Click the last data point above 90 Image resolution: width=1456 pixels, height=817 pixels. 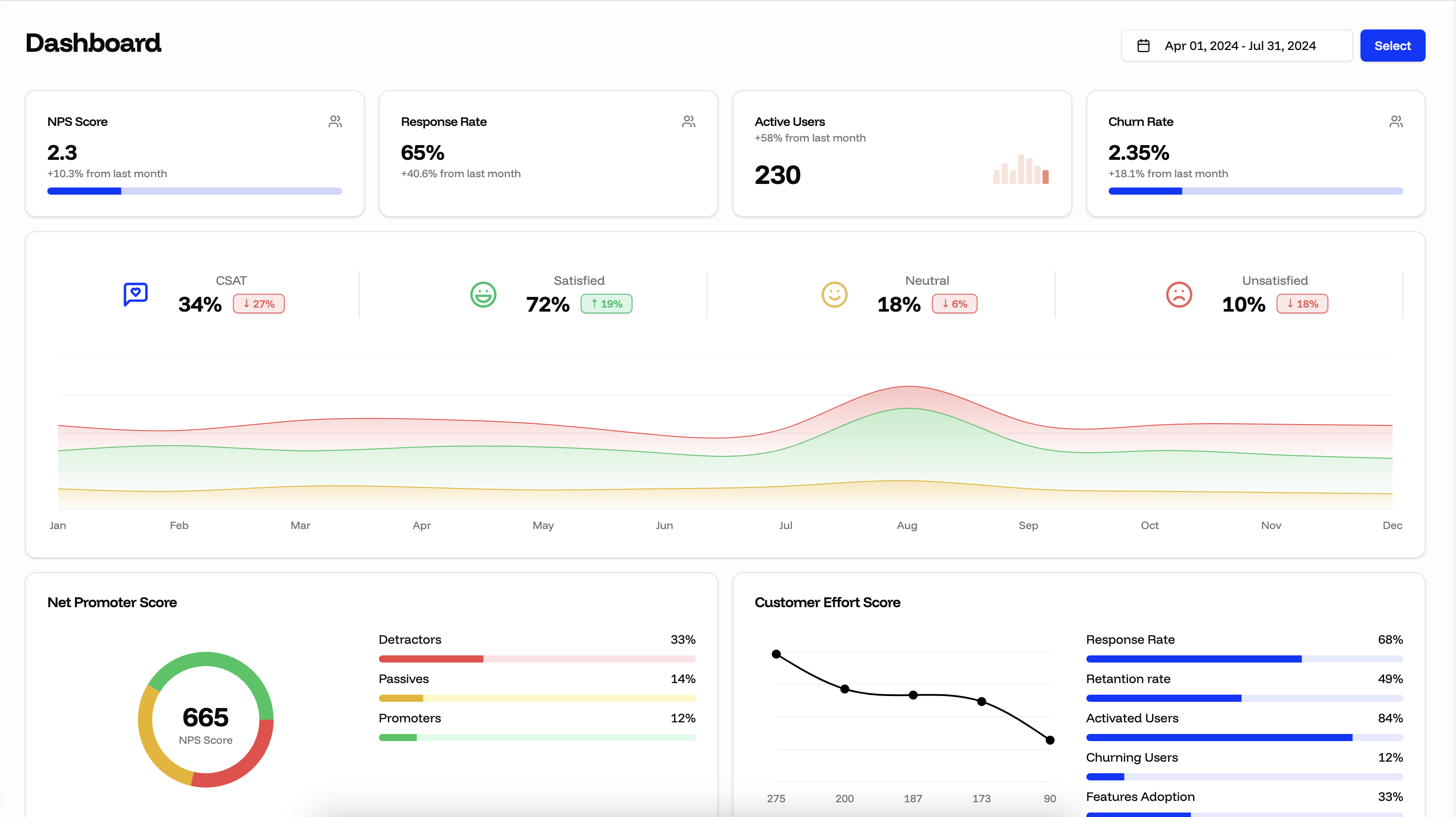(1050, 740)
